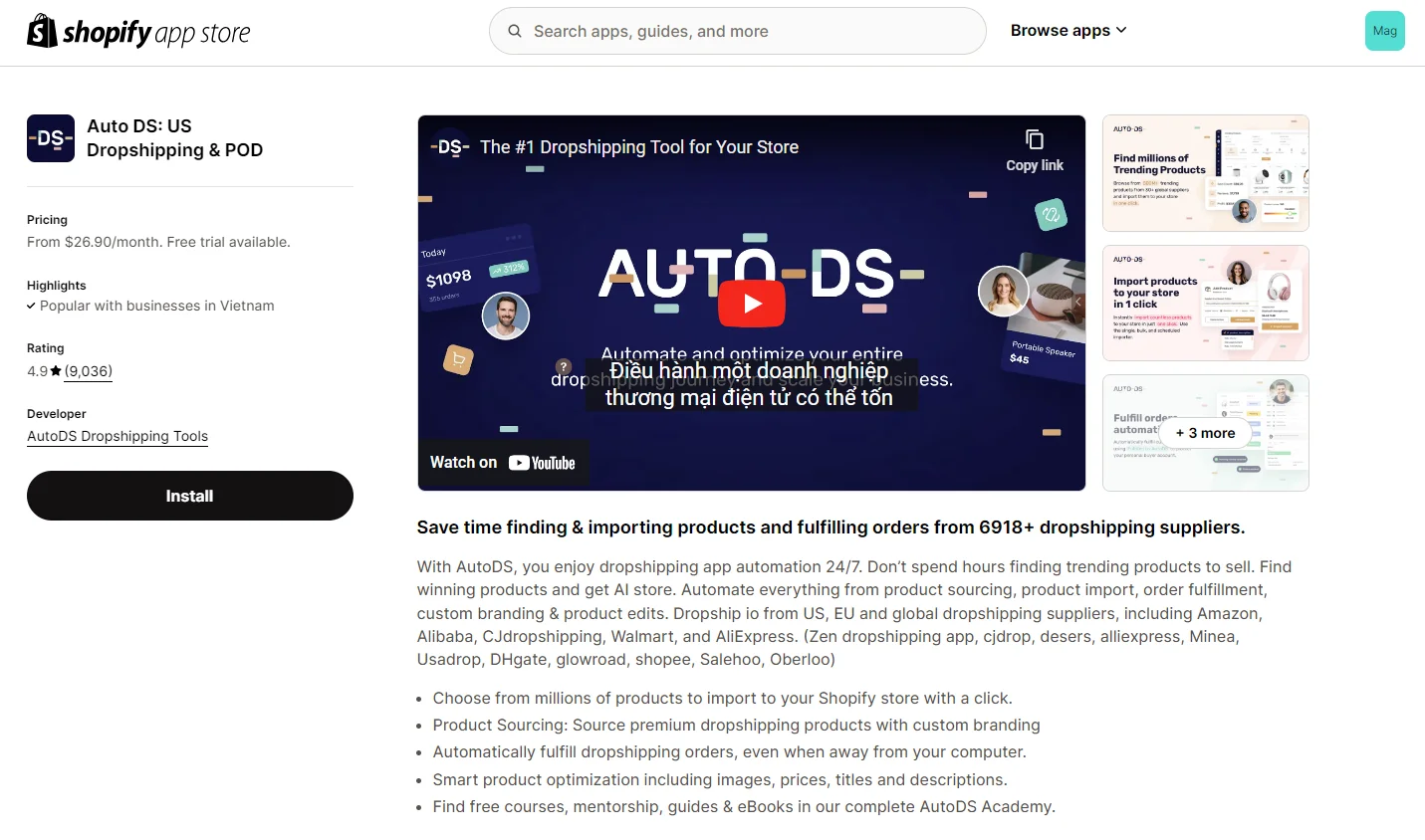
Task: Play the AutoDS YouTube video
Action: click(752, 304)
